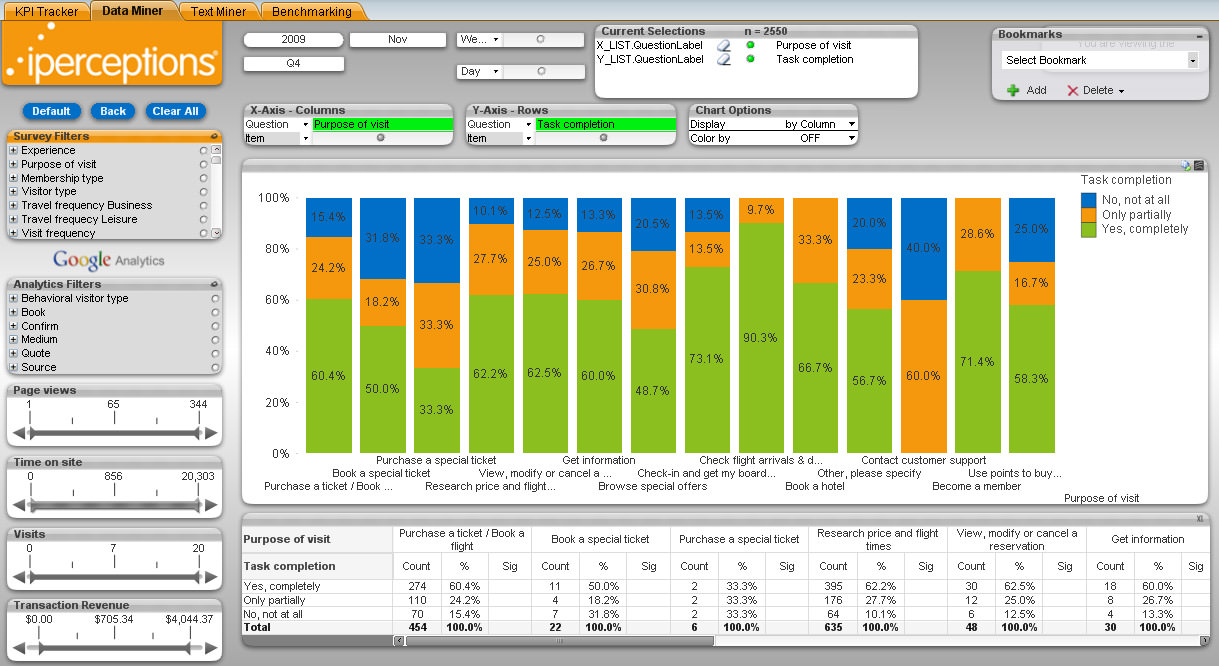
Task: Click the red X Delete bookmark icon
Action: [x=1073, y=90]
